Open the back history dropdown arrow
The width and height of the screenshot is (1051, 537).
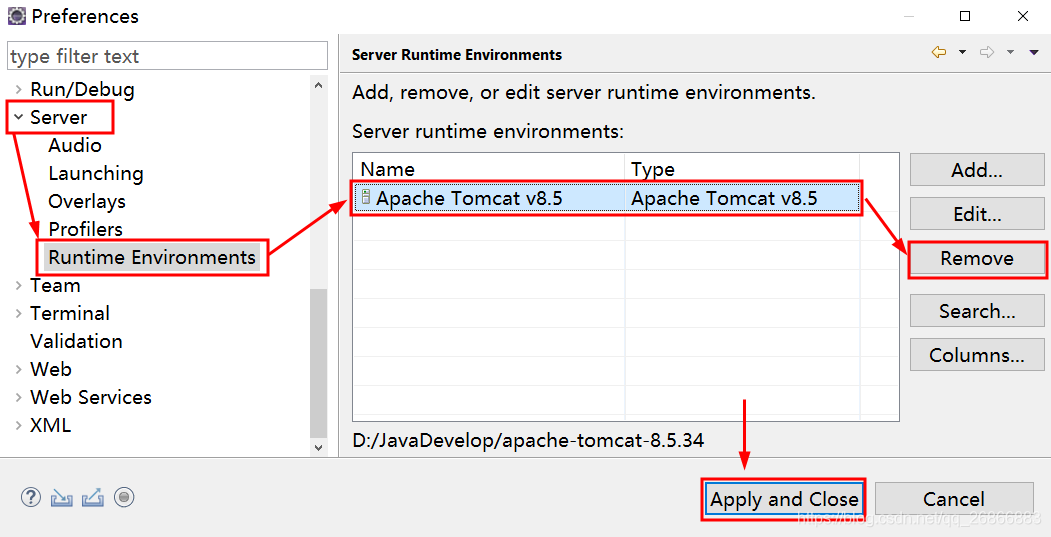pyautogui.click(x=963, y=52)
